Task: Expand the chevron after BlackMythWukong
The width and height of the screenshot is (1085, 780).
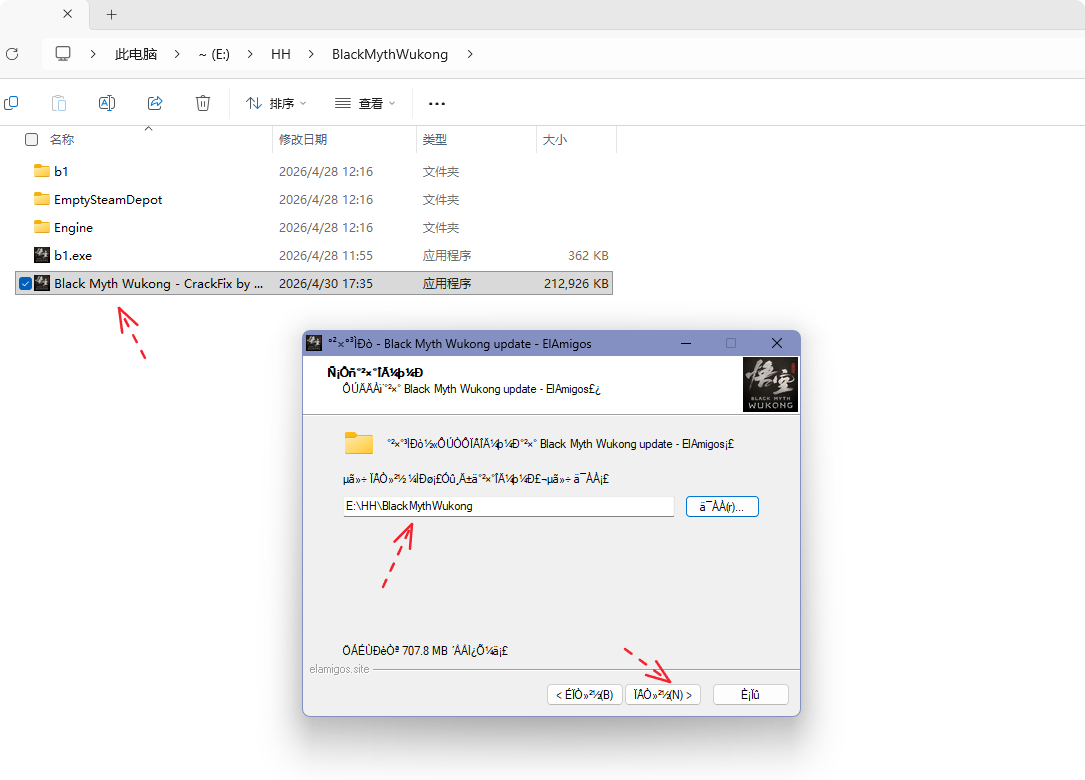Action: pyautogui.click(x=470, y=54)
